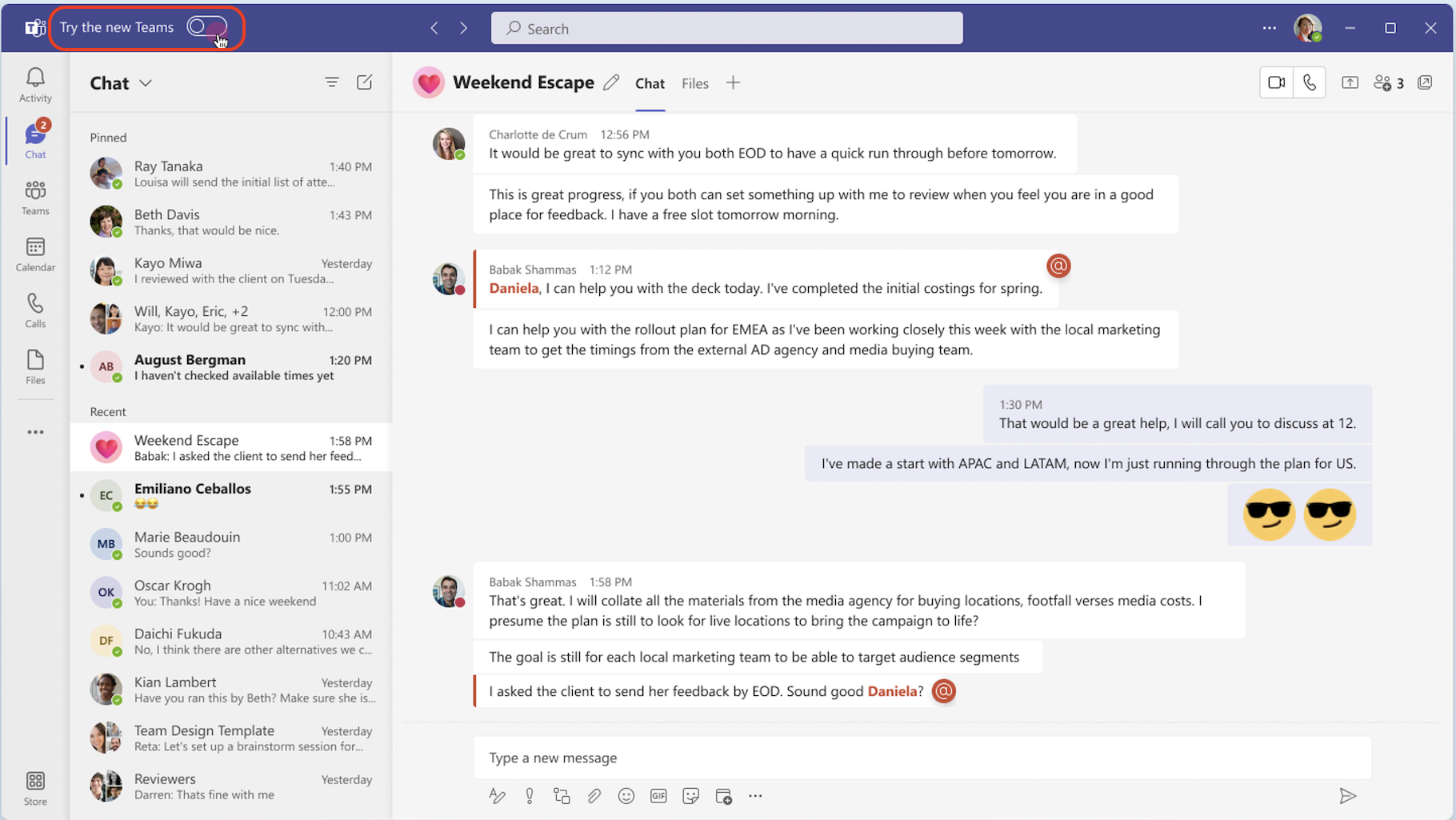Expand the Chat header dropdown chevron
Screen dimensions: 1456x820
pos(146,83)
